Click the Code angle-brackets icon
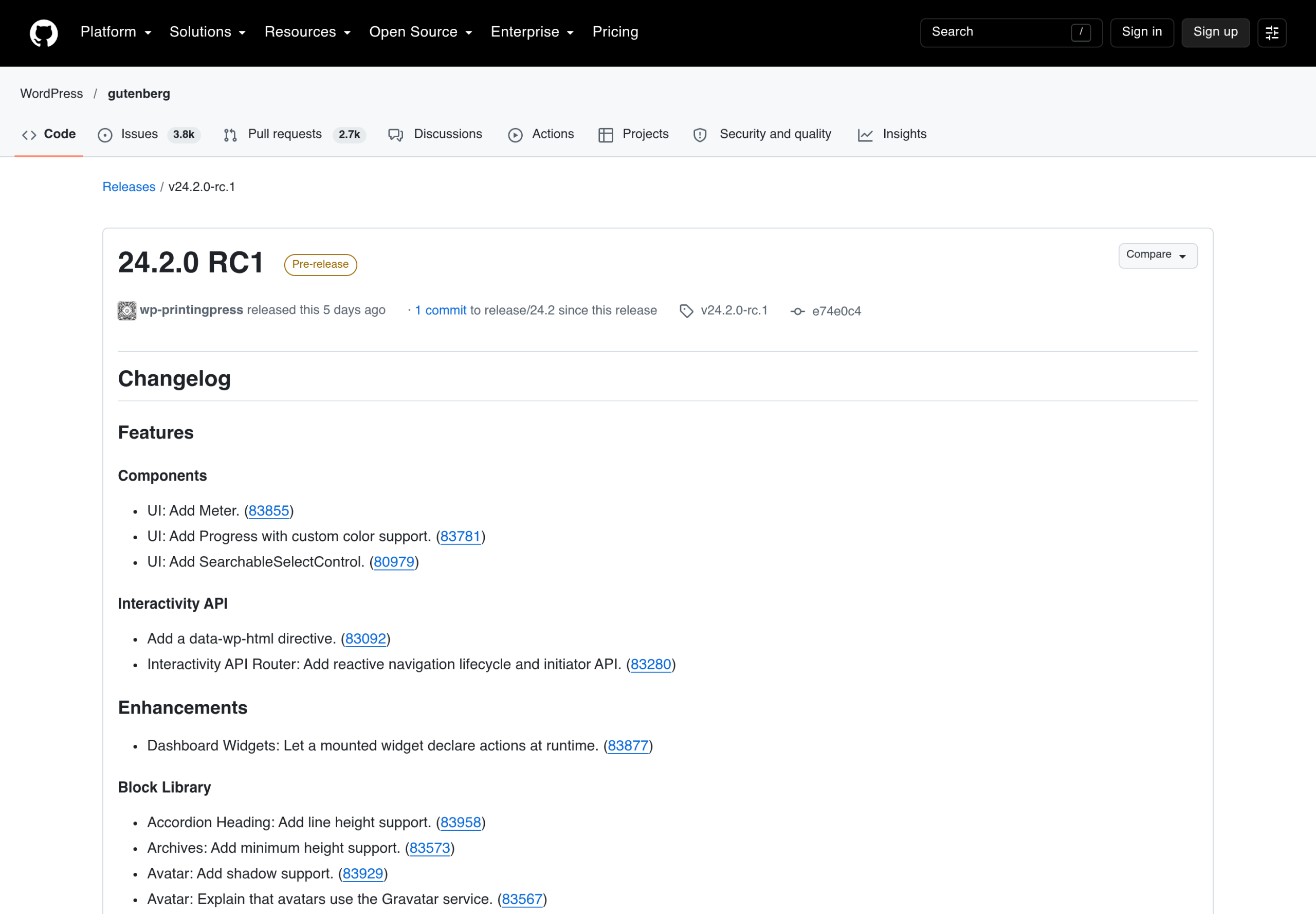 29,135
